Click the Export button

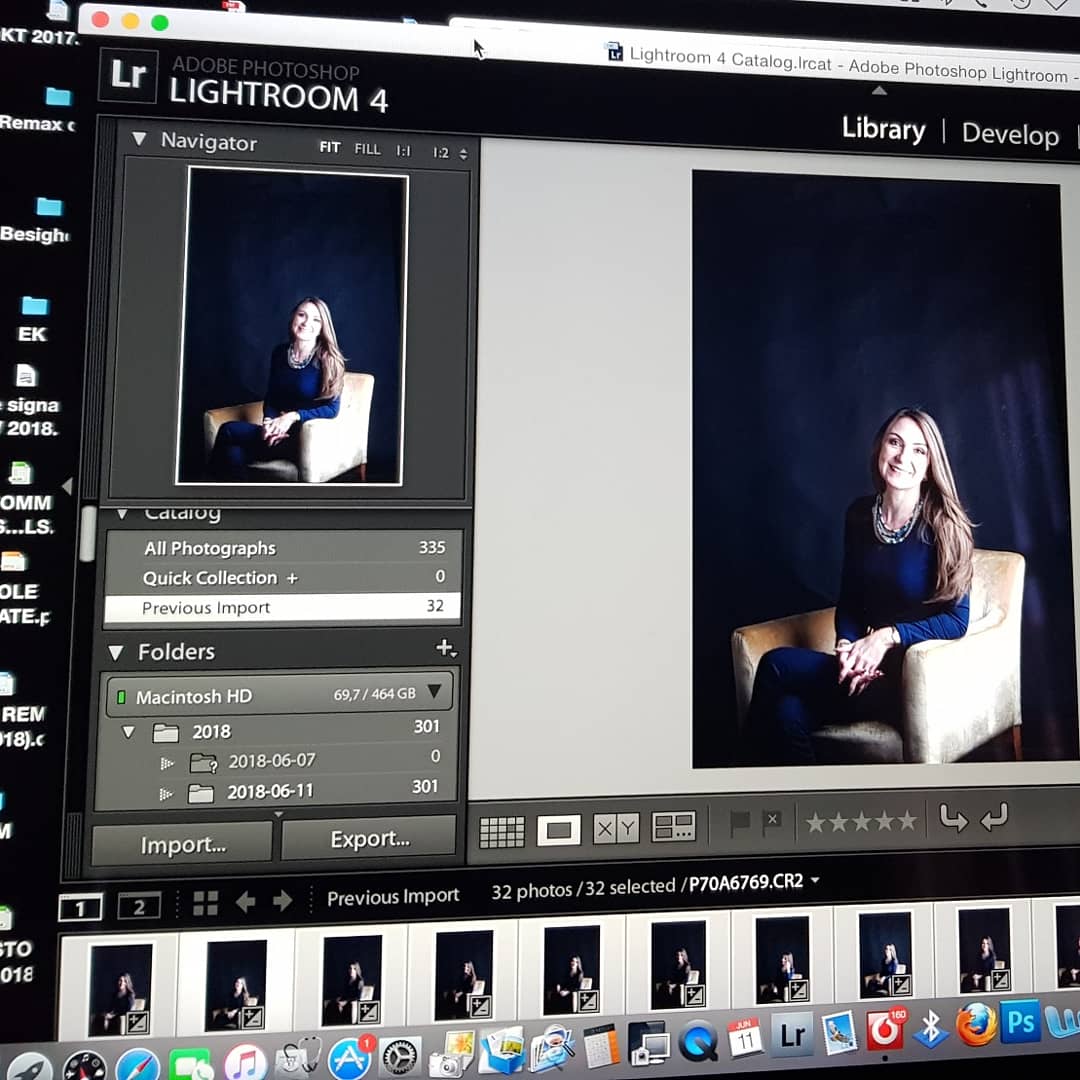(x=369, y=838)
